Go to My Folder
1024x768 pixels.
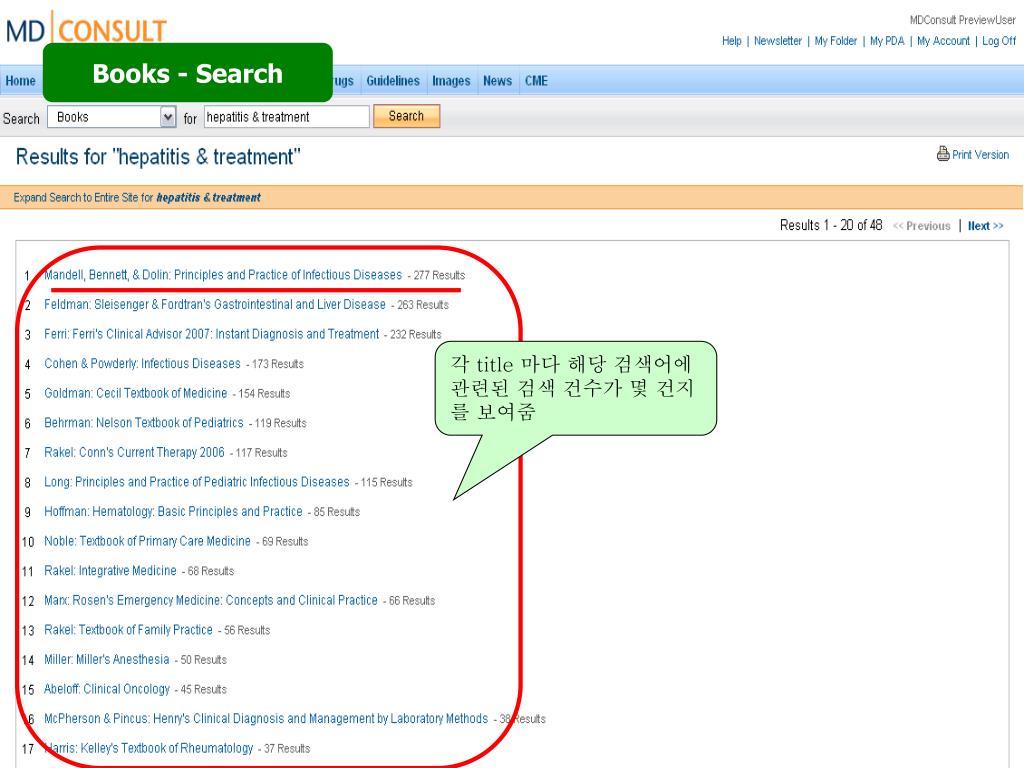pyautogui.click(x=835, y=41)
